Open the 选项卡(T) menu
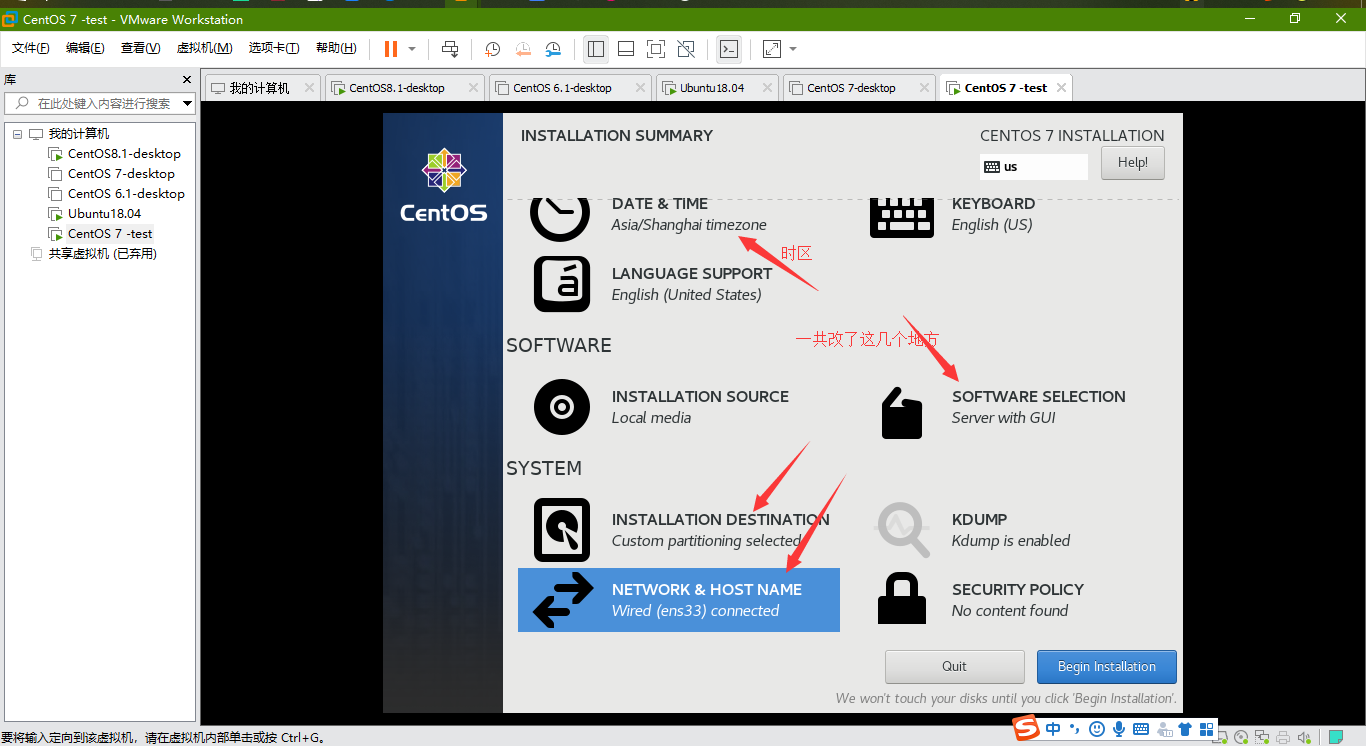The width and height of the screenshot is (1366, 746). click(274, 48)
